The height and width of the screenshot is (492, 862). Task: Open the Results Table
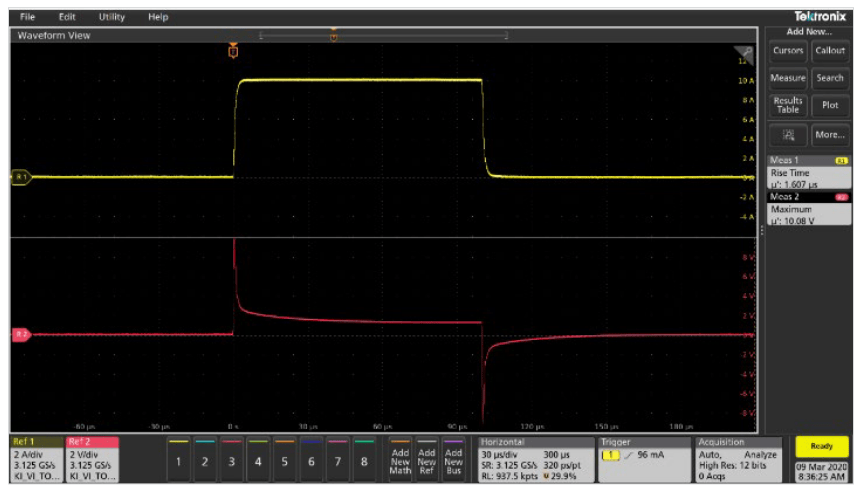[x=788, y=105]
